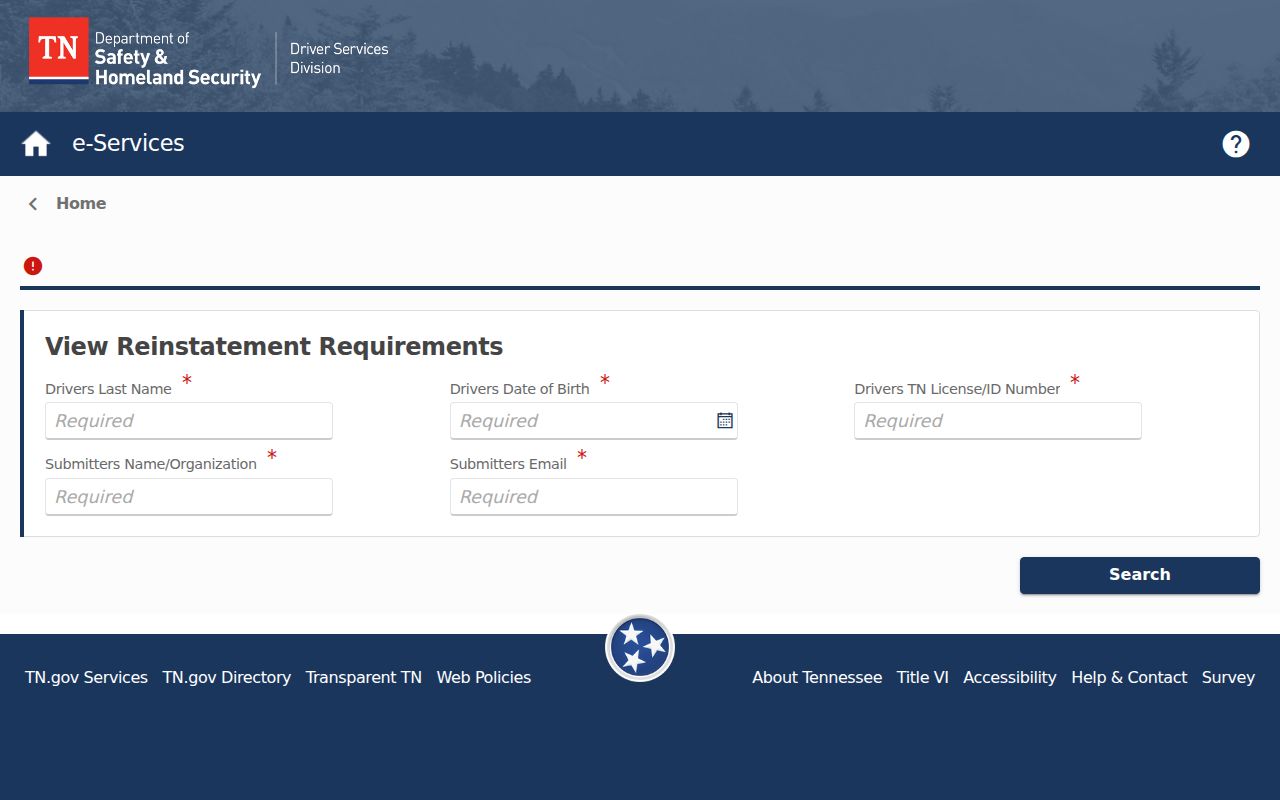Viewport: 1280px width, 800px height.
Task: Click the Drivers TN License/ID Number label
Action: pos(957,389)
